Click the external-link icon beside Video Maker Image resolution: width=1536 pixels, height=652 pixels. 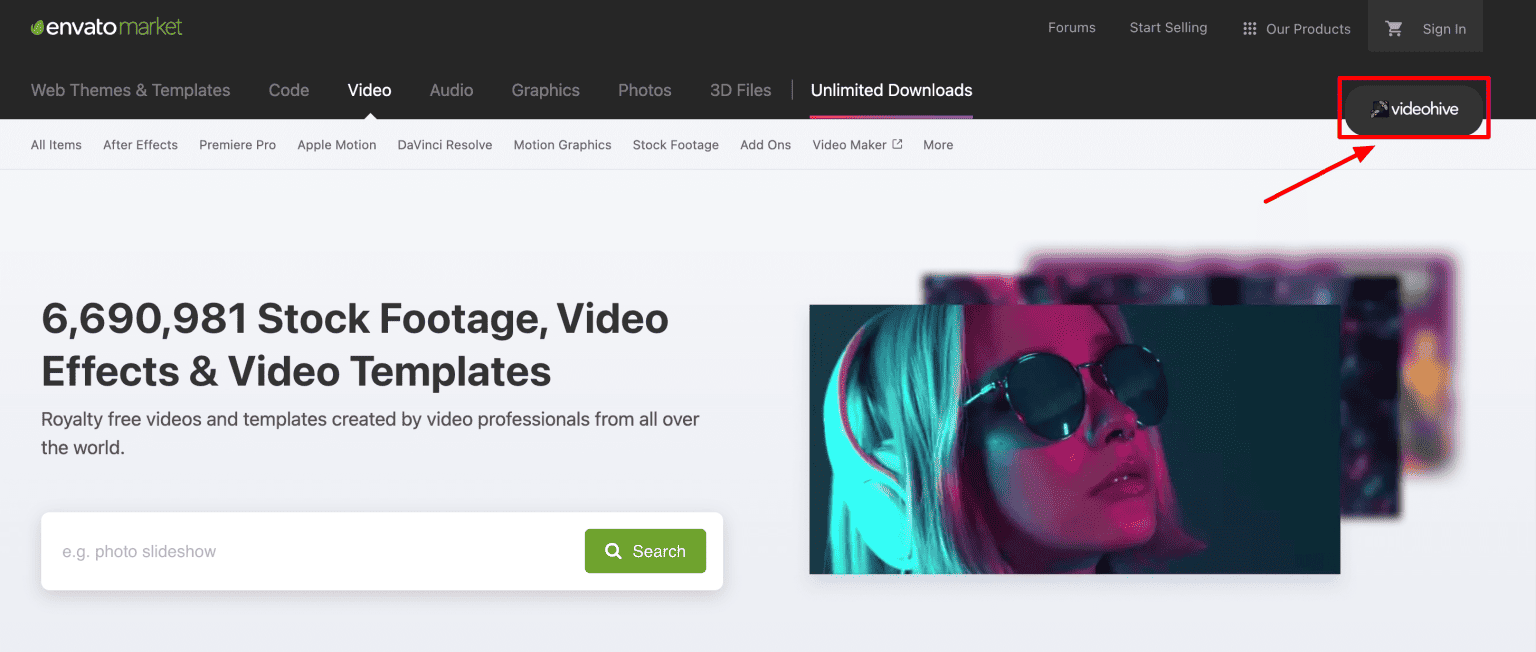click(x=898, y=144)
